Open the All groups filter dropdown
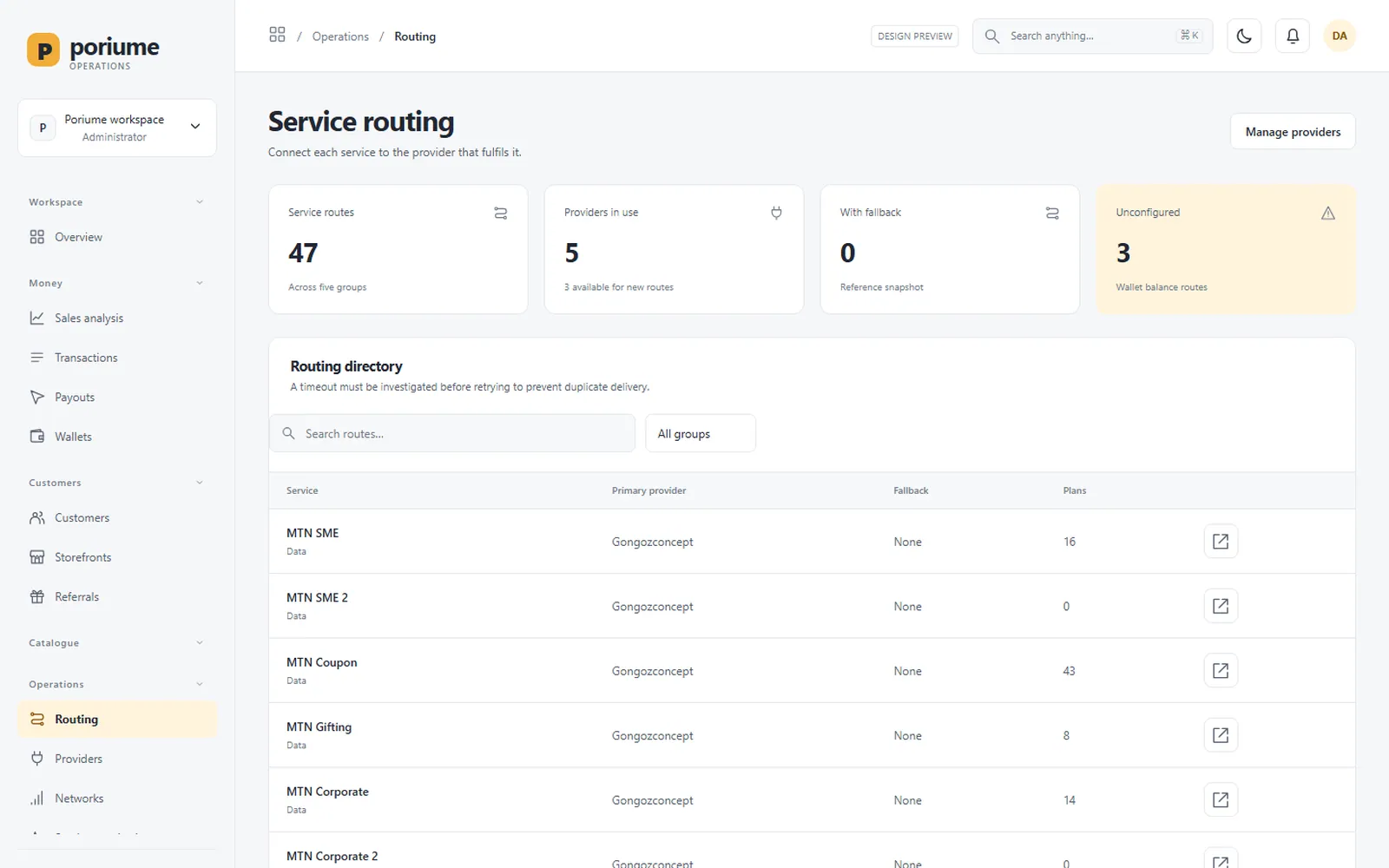 [x=701, y=433]
